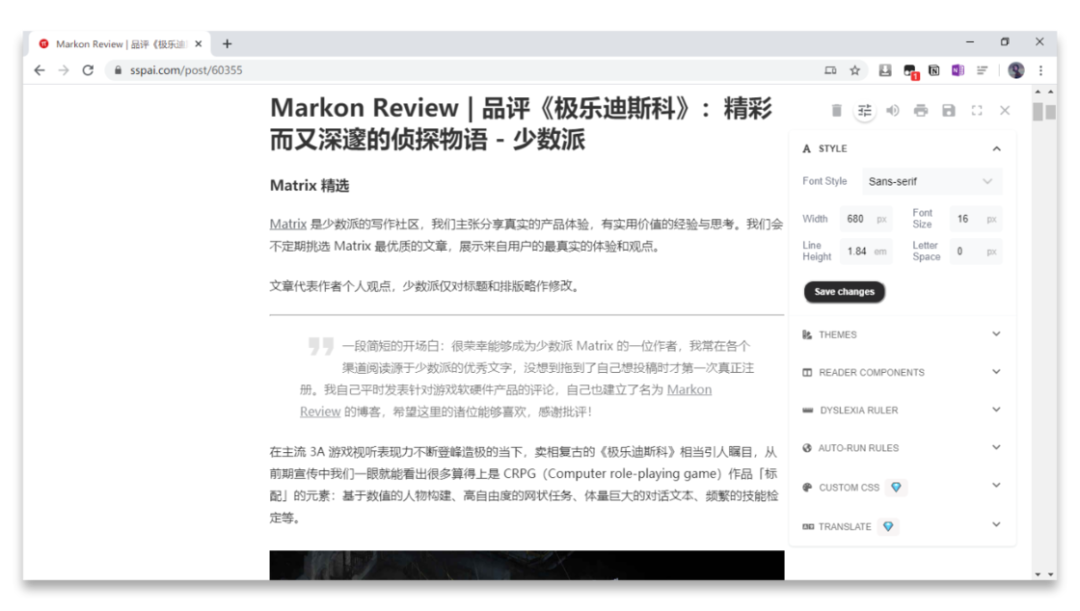Image resolution: width=1080 pixels, height=611 pixels.
Task: Click the DYSLEXIA RULER label
Action: [x=859, y=411]
